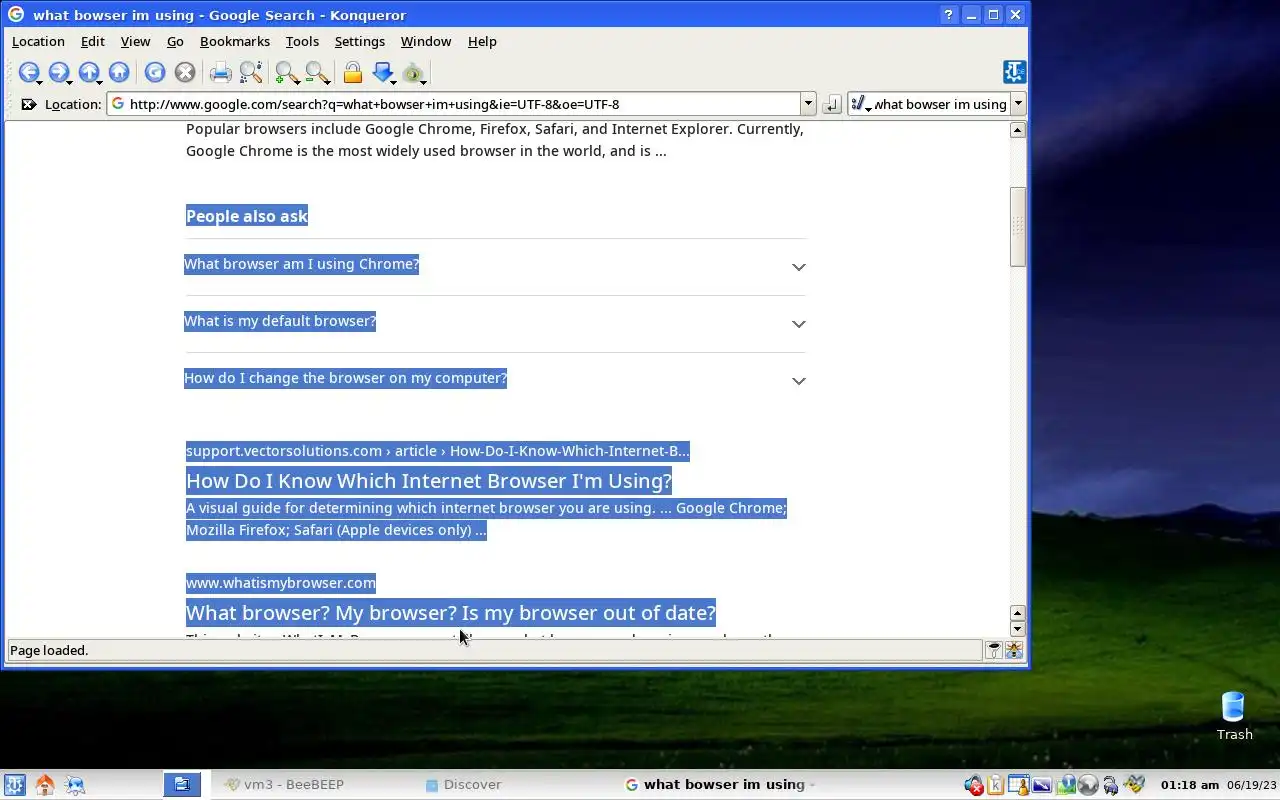Image resolution: width=1280 pixels, height=800 pixels.
Task: Click the Forward arrow toolbar icon
Action: click(58, 72)
